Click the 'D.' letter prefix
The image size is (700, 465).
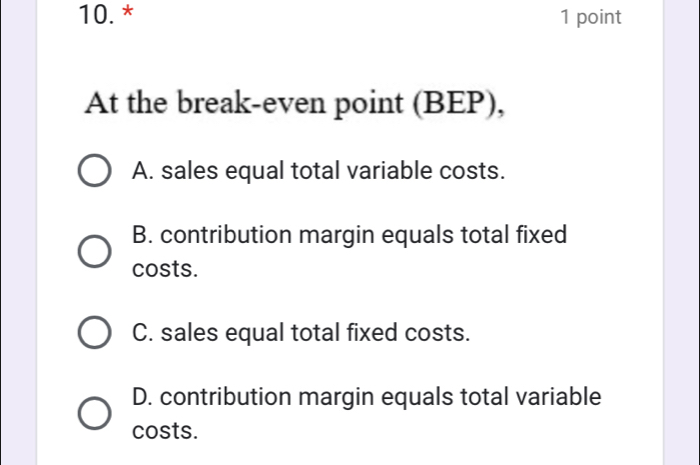(x=142, y=397)
